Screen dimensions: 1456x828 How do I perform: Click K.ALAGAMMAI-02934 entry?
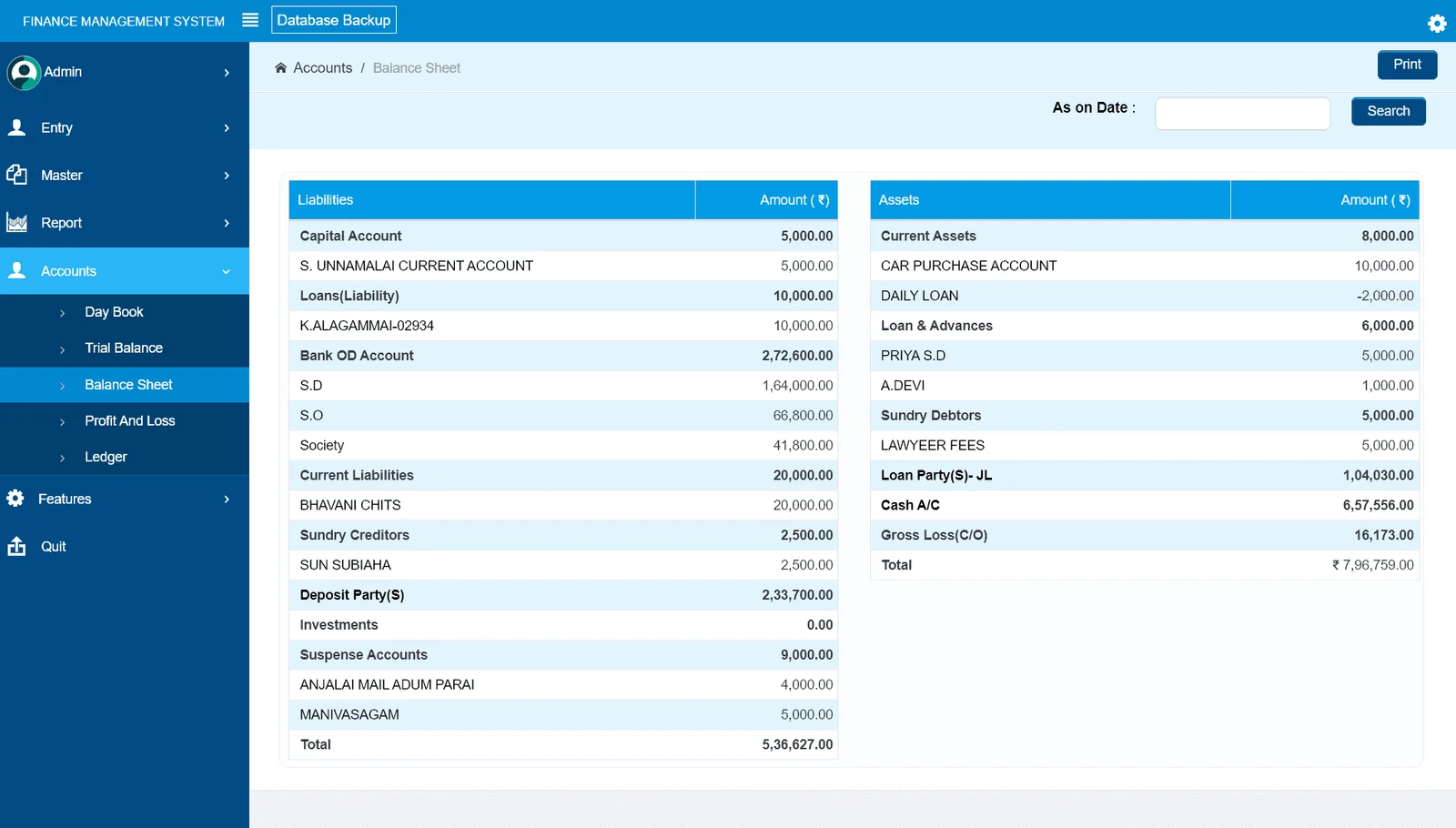367,326
